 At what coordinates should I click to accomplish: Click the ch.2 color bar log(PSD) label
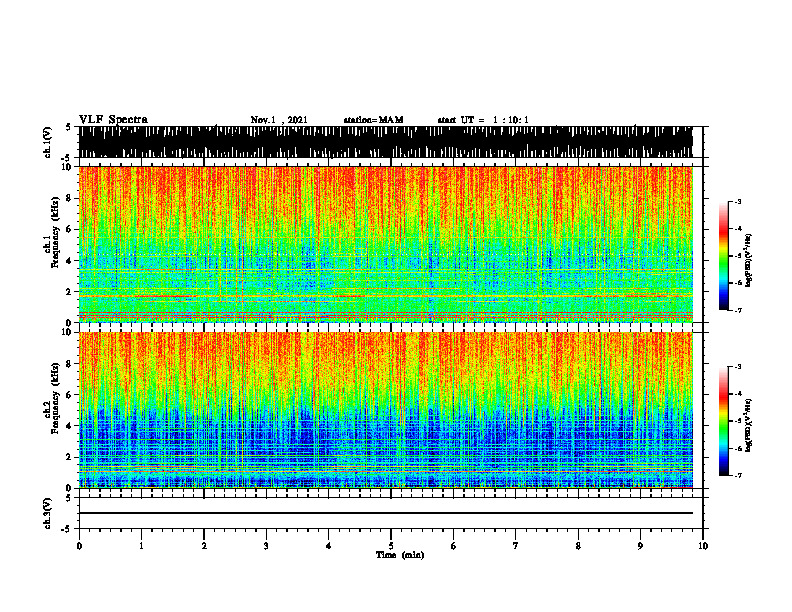click(748, 425)
